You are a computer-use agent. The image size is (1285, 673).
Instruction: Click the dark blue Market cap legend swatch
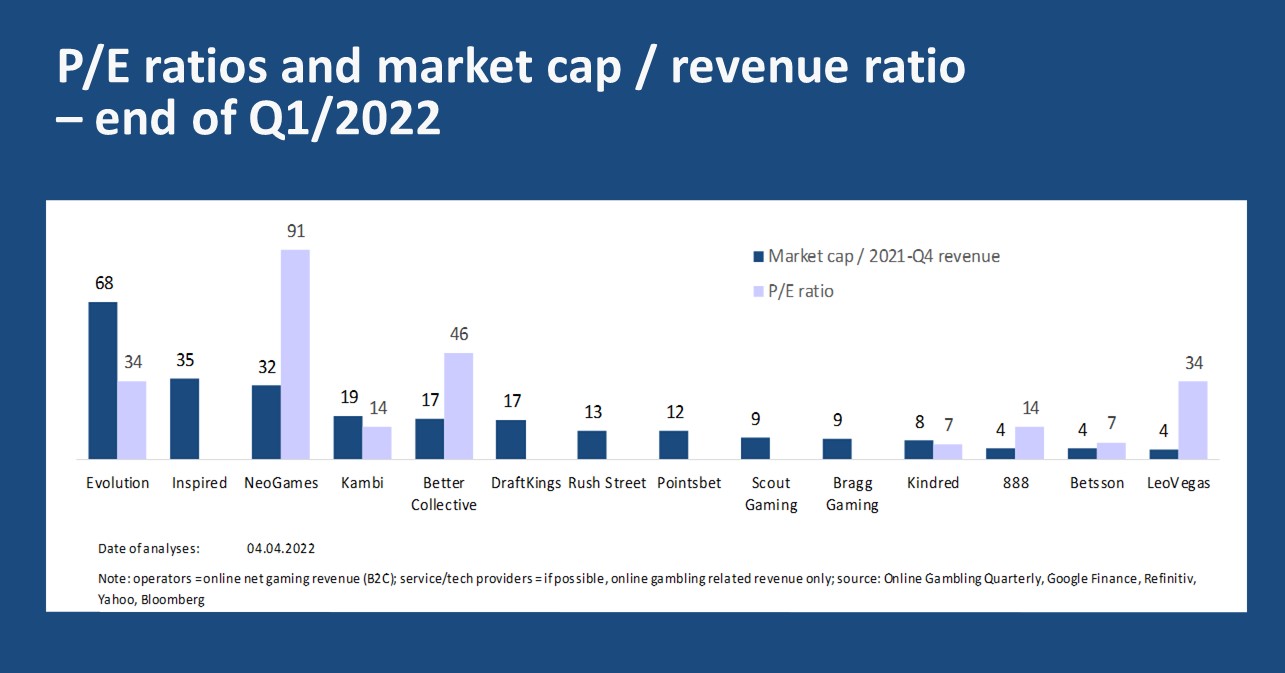point(758,257)
